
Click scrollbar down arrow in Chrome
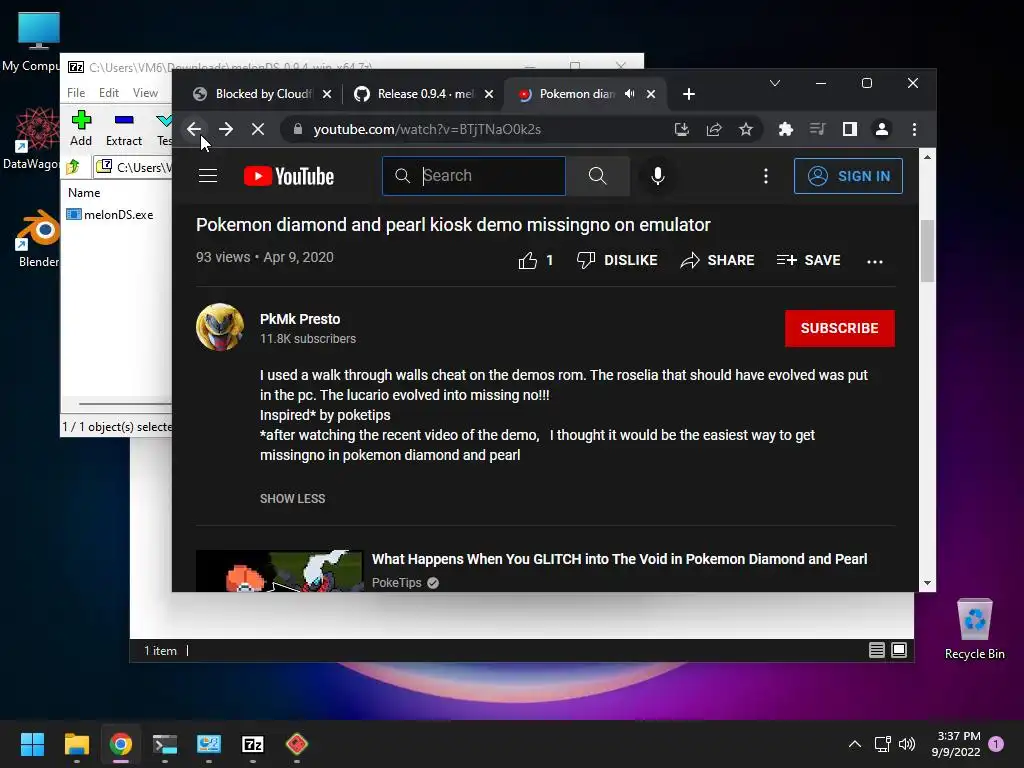(x=927, y=583)
